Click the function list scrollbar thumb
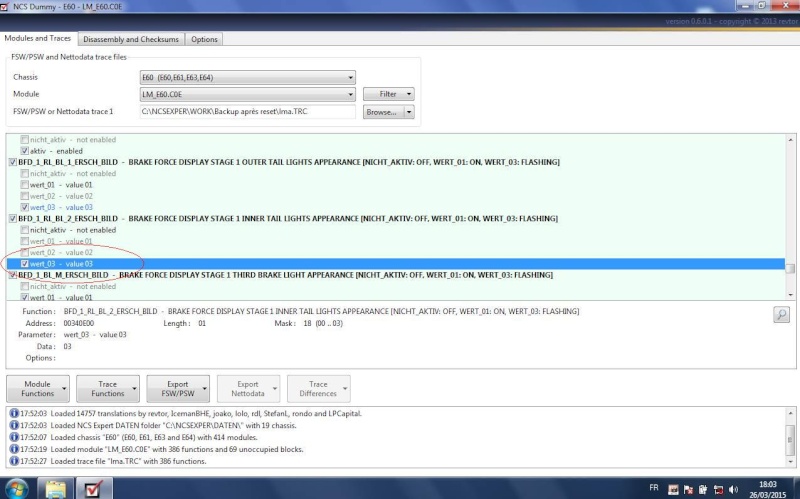 point(790,268)
